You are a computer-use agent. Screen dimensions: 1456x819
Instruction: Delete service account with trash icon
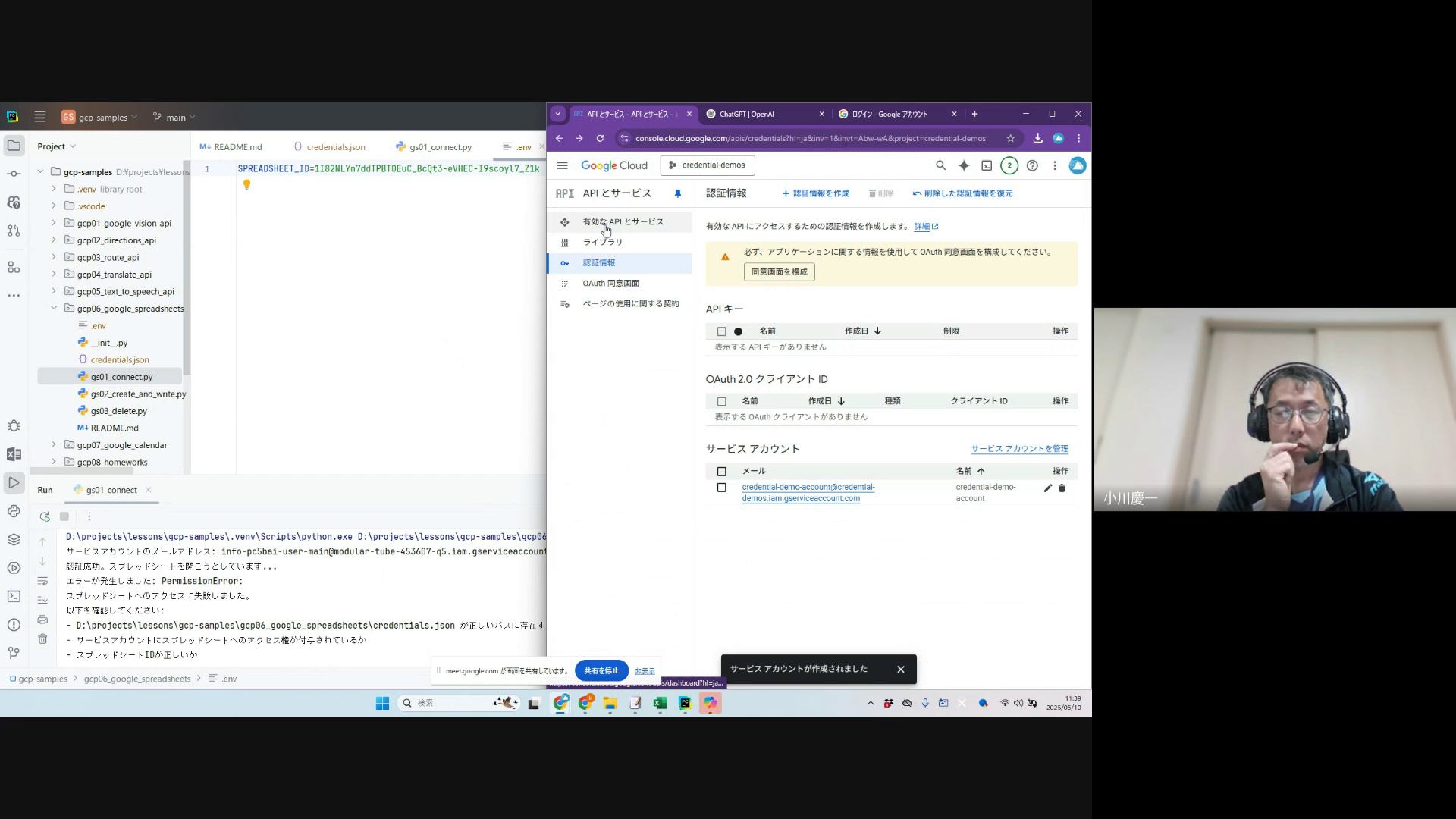coord(1062,488)
